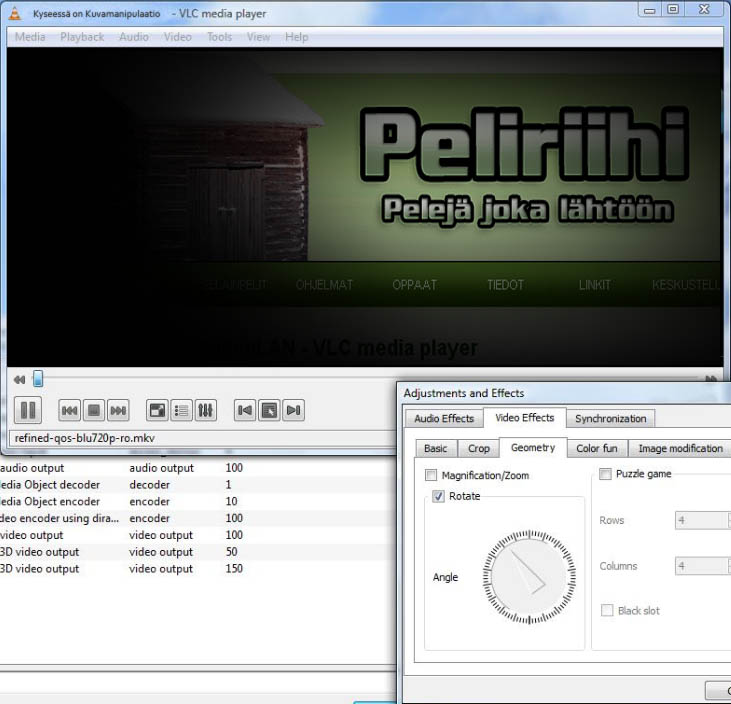Open the Tools menu

219,37
